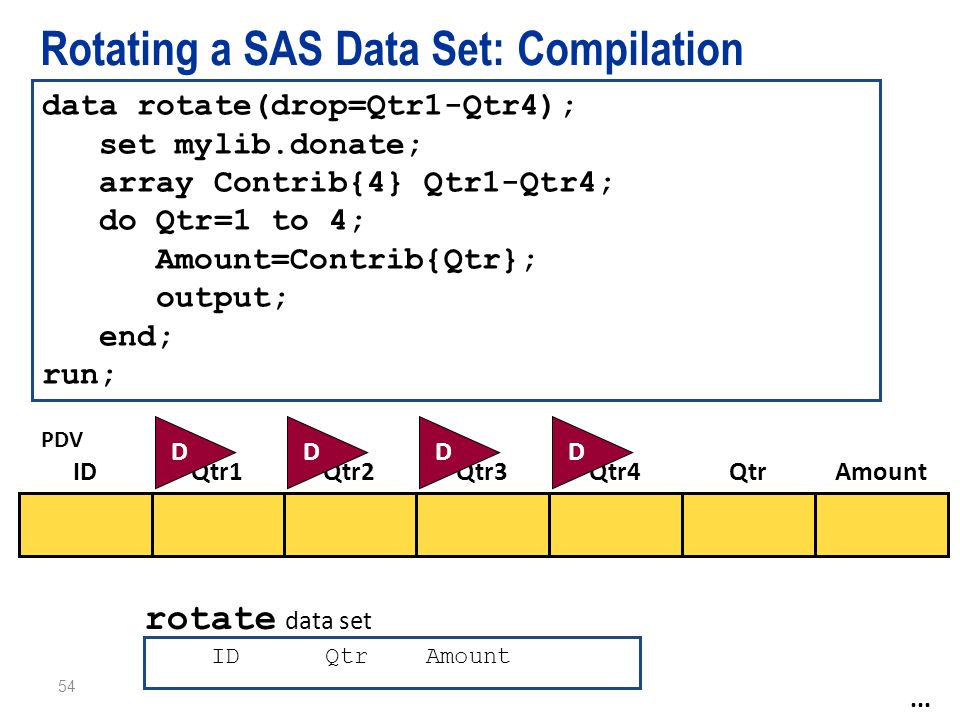
Task: Click the Amount=Contrib{Qtr} assignment line
Action: click(345, 260)
